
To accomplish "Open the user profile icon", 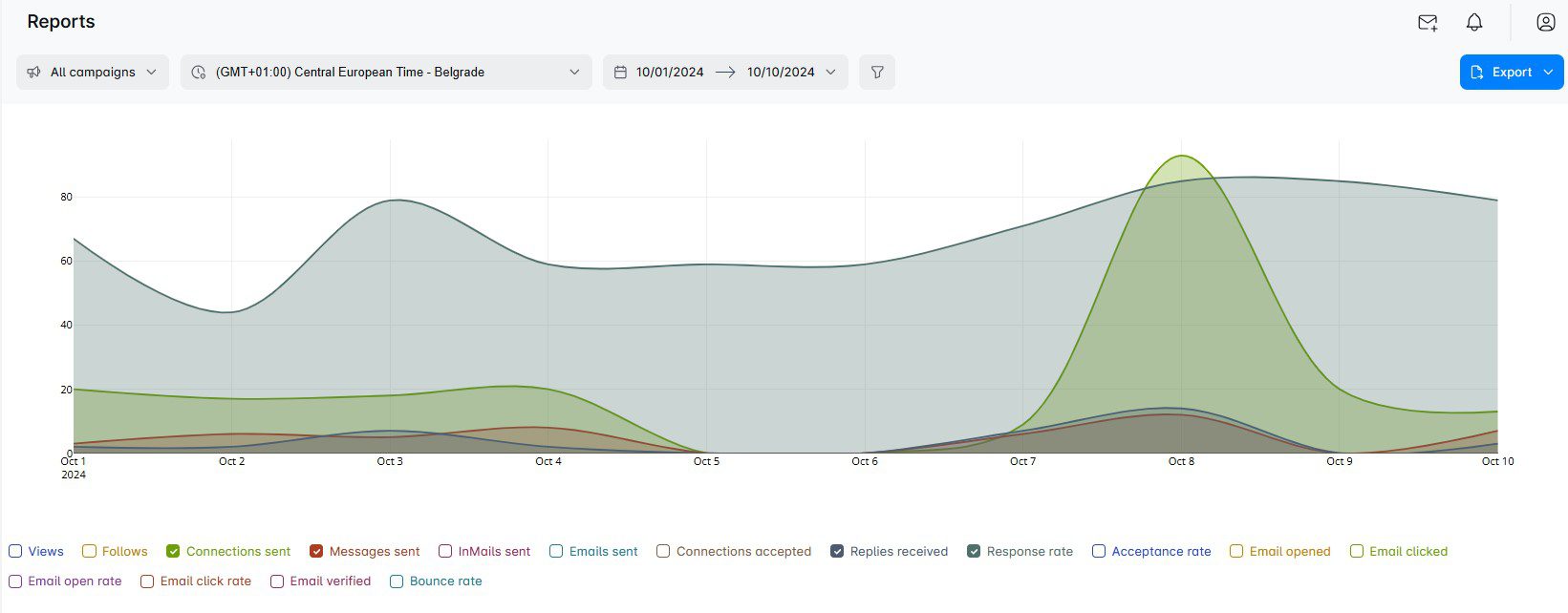I will pyautogui.click(x=1546, y=22).
